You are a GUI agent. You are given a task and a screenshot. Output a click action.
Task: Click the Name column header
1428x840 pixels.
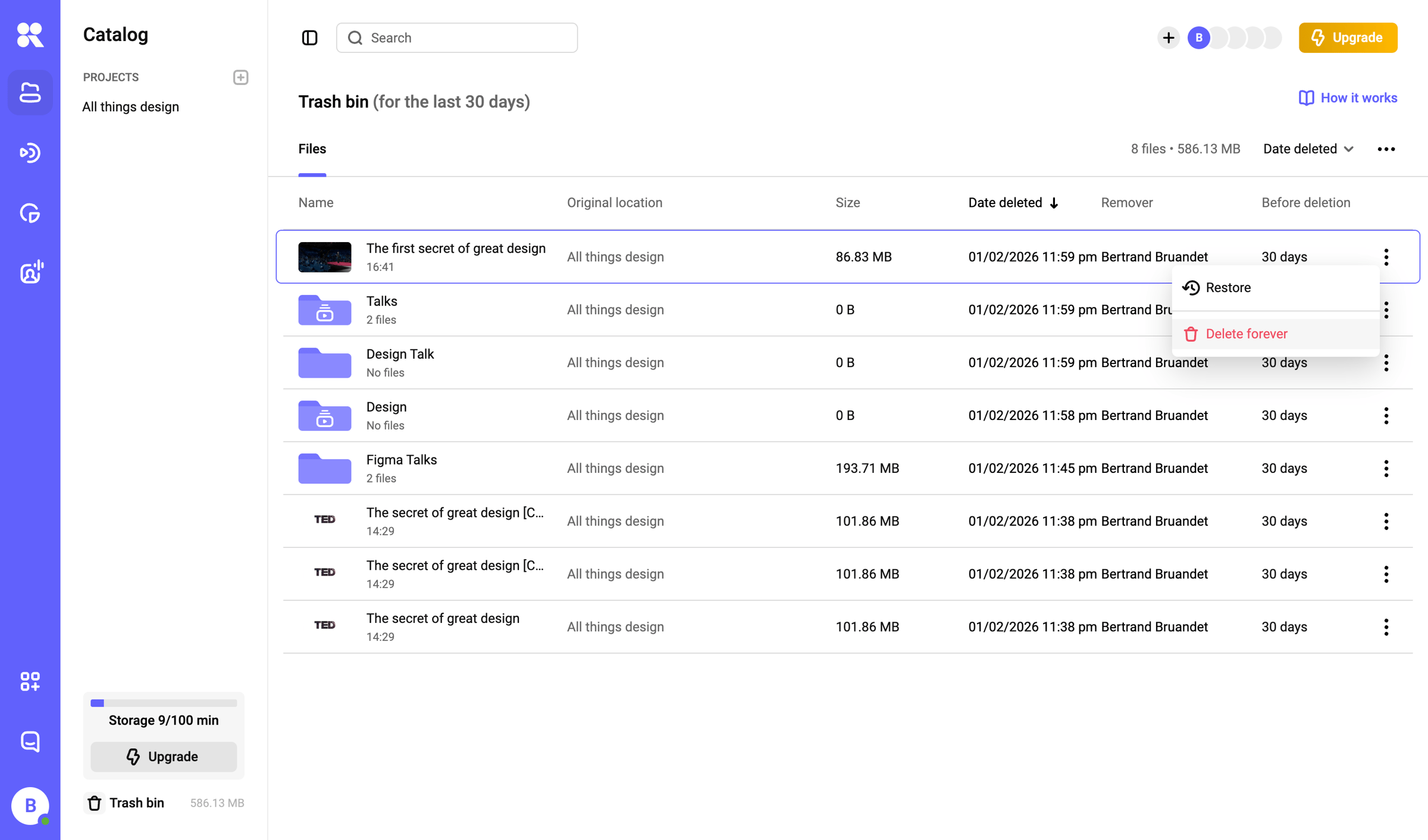[x=315, y=203]
